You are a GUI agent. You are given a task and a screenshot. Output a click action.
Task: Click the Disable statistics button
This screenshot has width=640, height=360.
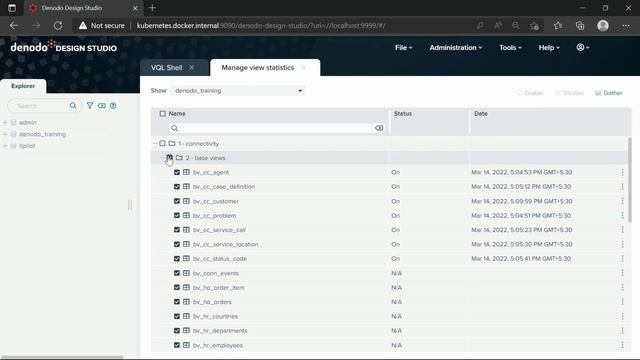(569, 93)
